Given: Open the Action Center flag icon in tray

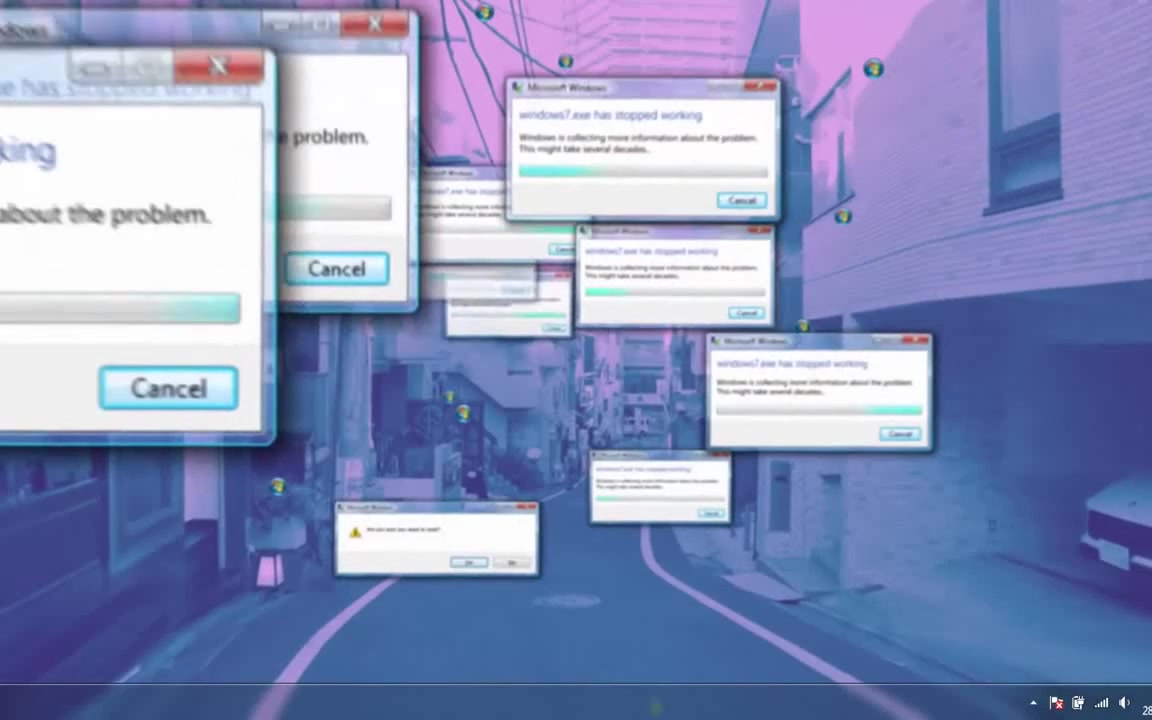Looking at the screenshot, I should 1055,703.
